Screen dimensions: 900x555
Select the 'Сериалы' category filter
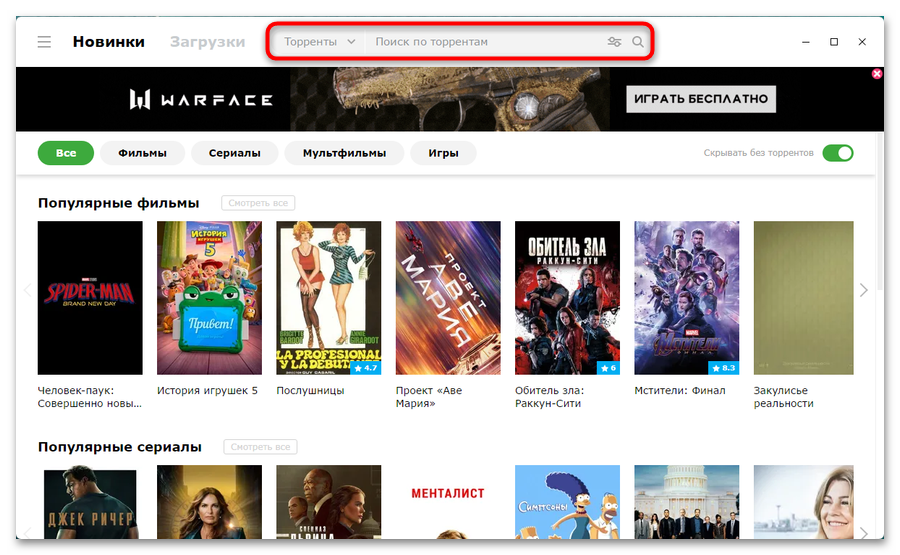pos(234,153)
